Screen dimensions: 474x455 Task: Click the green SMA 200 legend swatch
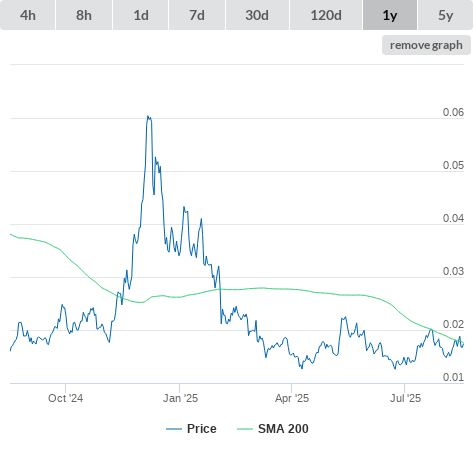click(245, 429)
